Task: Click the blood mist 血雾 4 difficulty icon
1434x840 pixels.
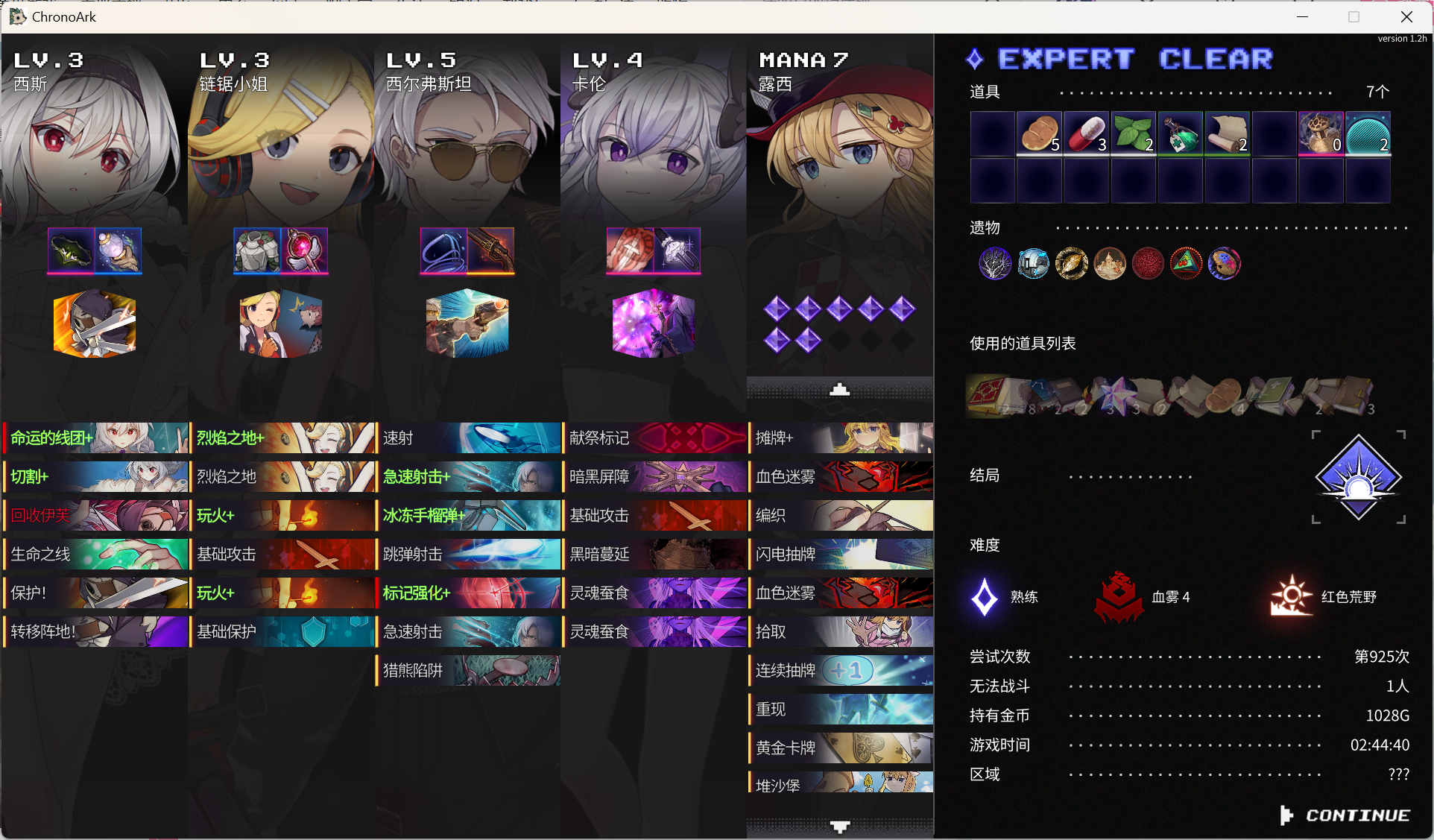Action: click(x=1119, y=596)
